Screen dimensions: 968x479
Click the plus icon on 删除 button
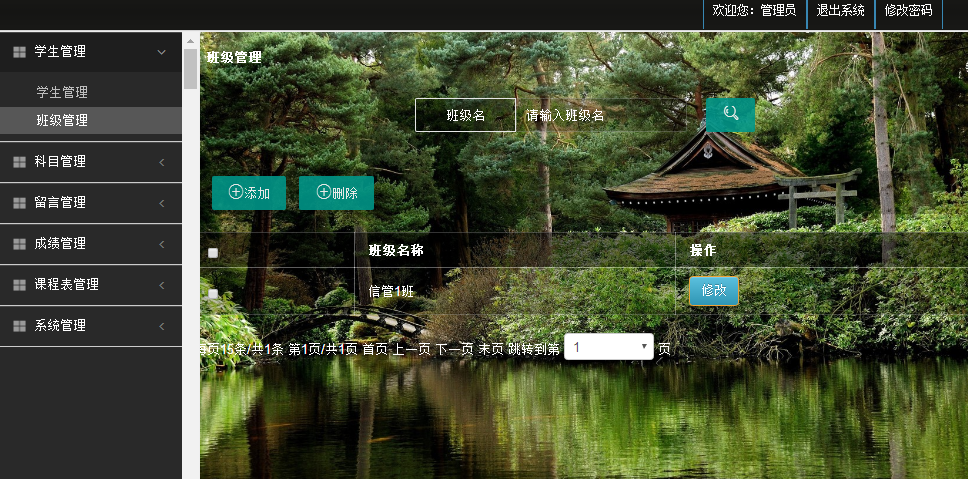click(x=324, y=192)
